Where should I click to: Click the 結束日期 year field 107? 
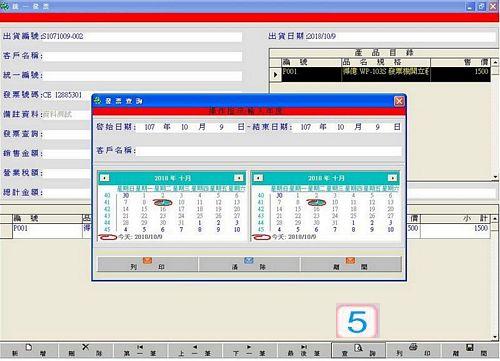coord(305,127)
